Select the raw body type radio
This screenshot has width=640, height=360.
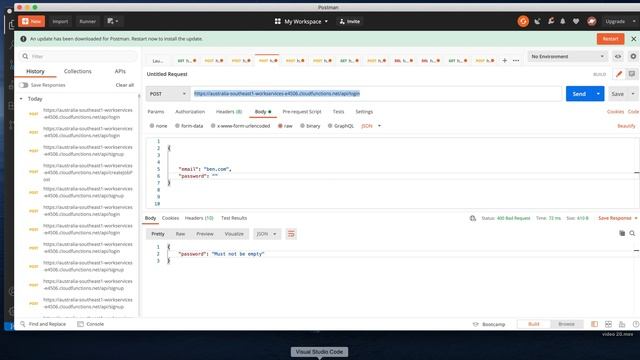[x=280, y=126]
